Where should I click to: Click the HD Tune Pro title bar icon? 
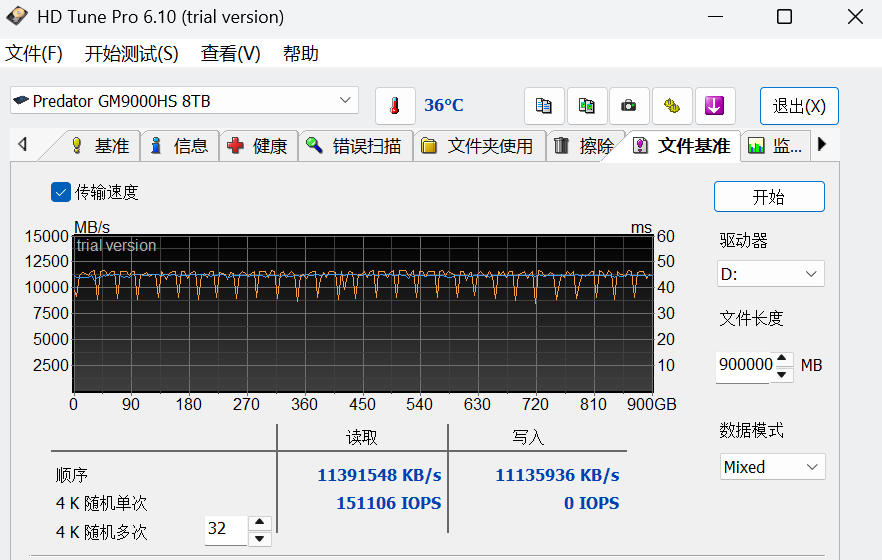17,16
